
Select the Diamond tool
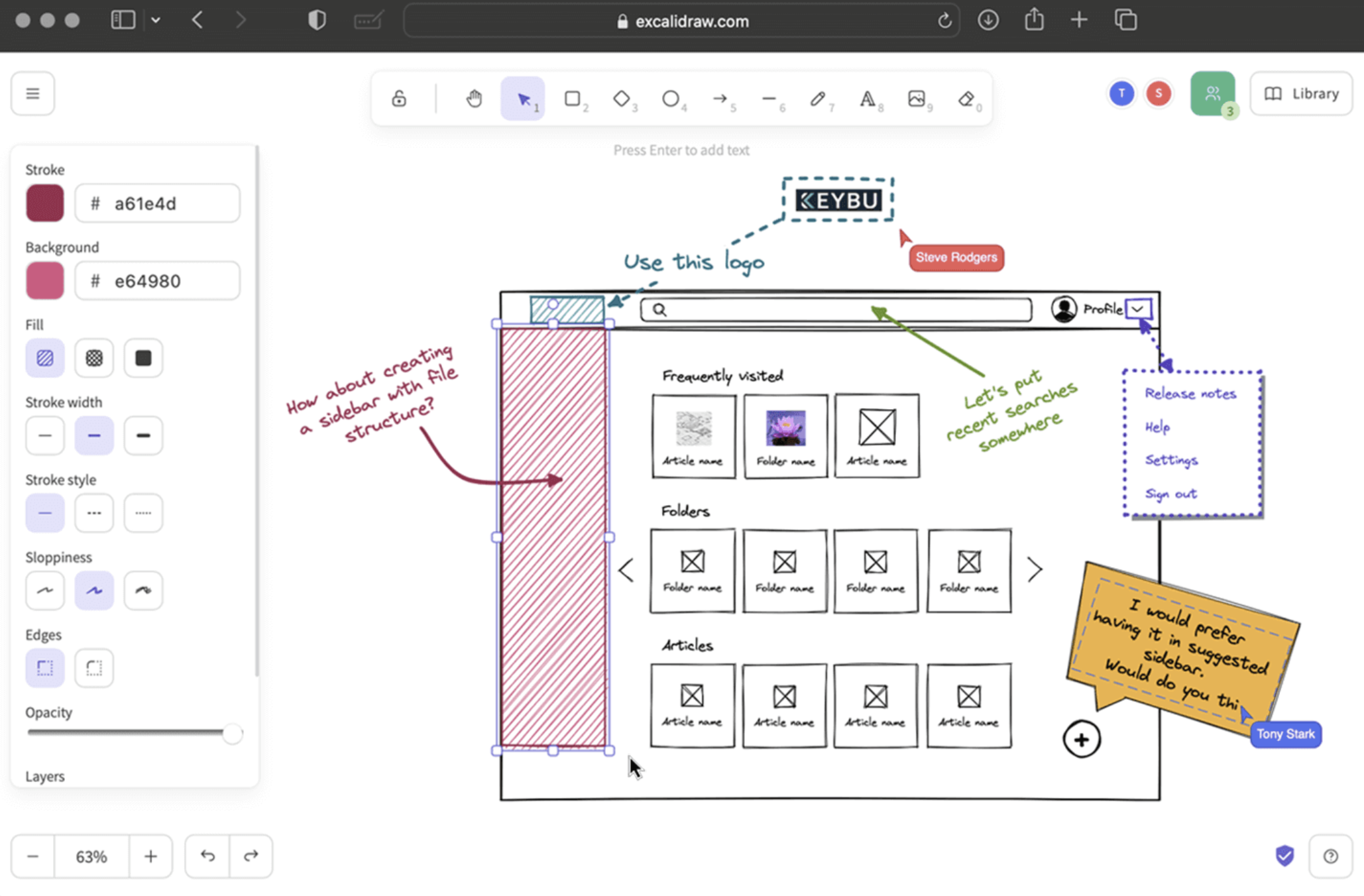[x=622, y=99]
